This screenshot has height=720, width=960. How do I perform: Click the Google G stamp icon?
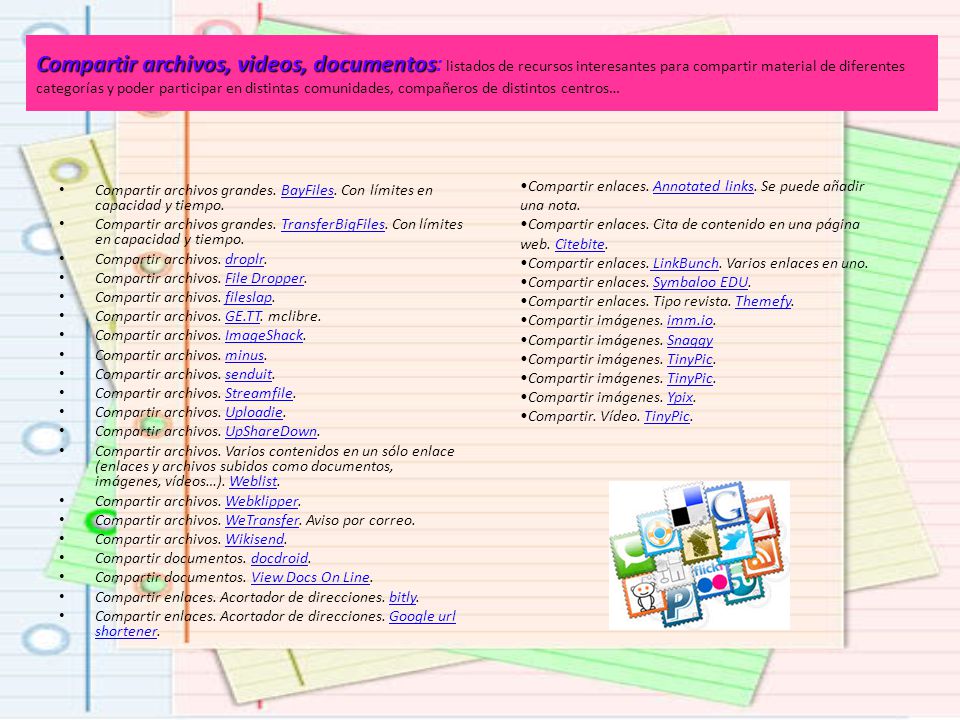pyautogui.click(x=726, y=506)
